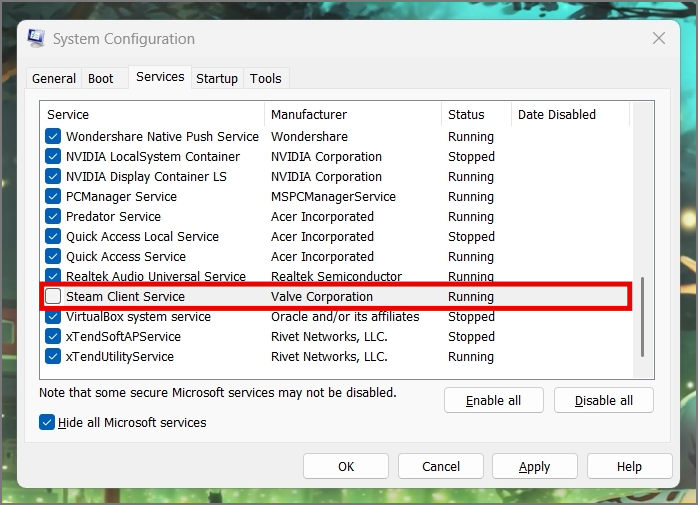Click the Realtek Semiconductor manufacturer cell
Viewport: 698px width, 505px height.
[x=337, y=276]
